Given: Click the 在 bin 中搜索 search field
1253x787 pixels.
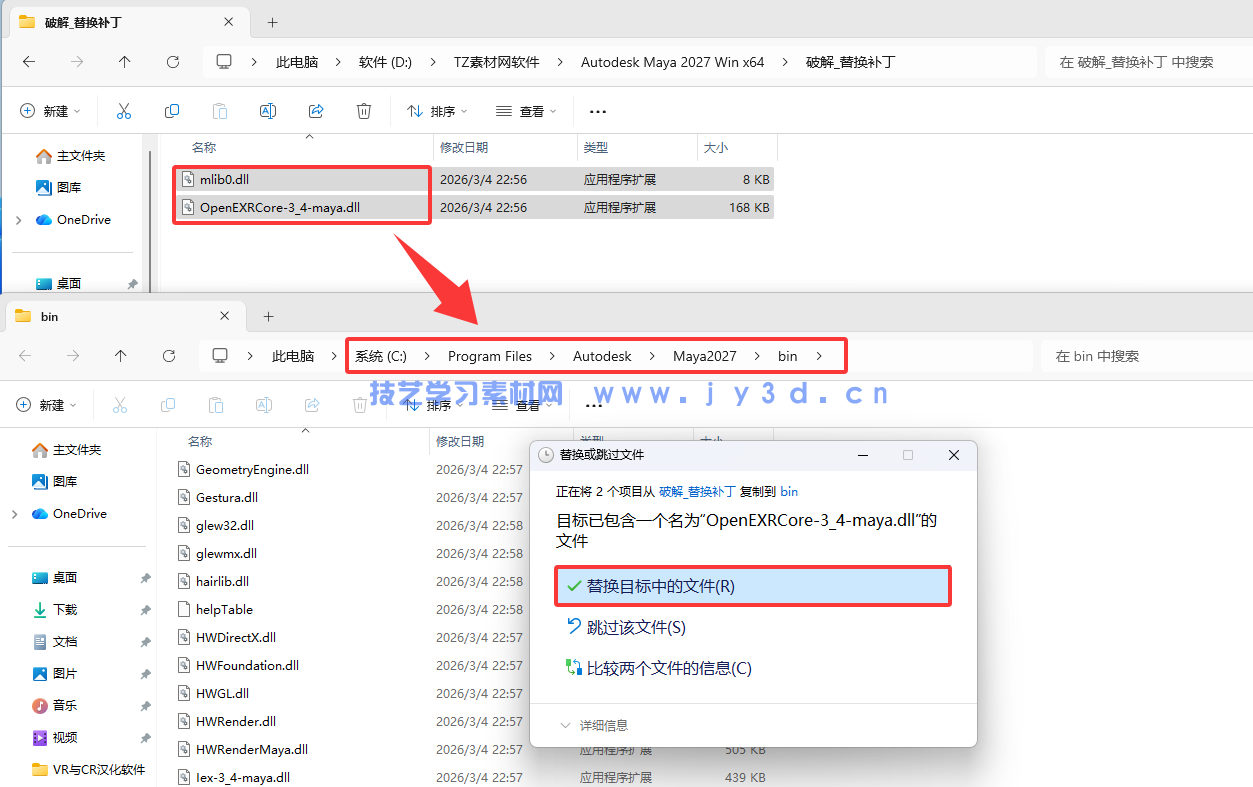Looking at the screenshot, I should (x=1140, y=356).
